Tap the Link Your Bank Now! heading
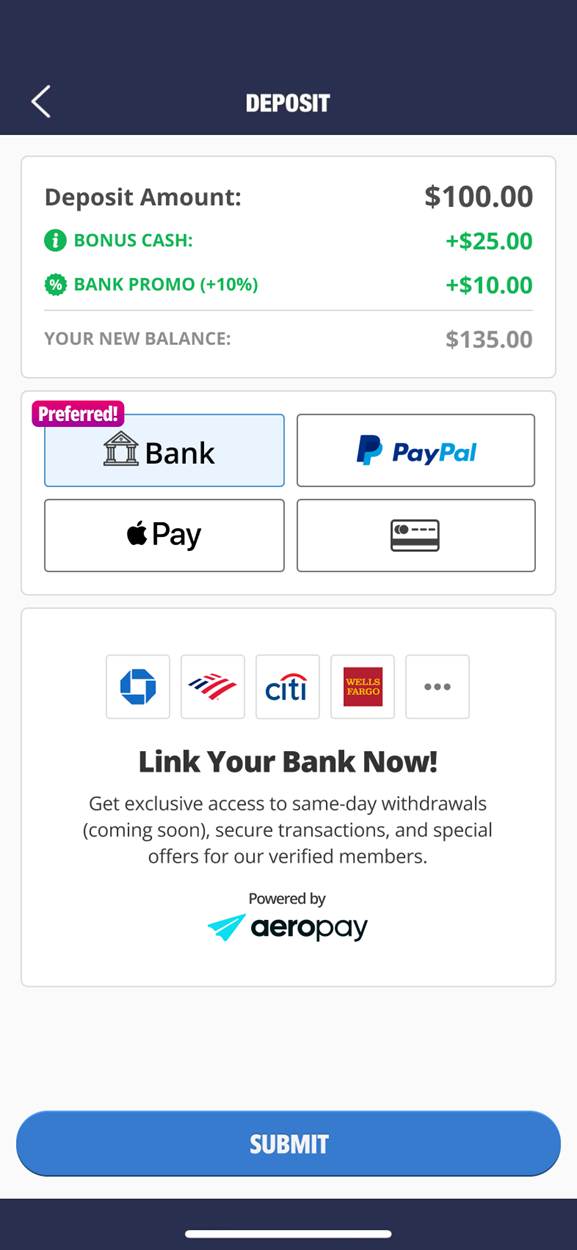The height and width of the screenshot is (1250, 577). [288, 762]
